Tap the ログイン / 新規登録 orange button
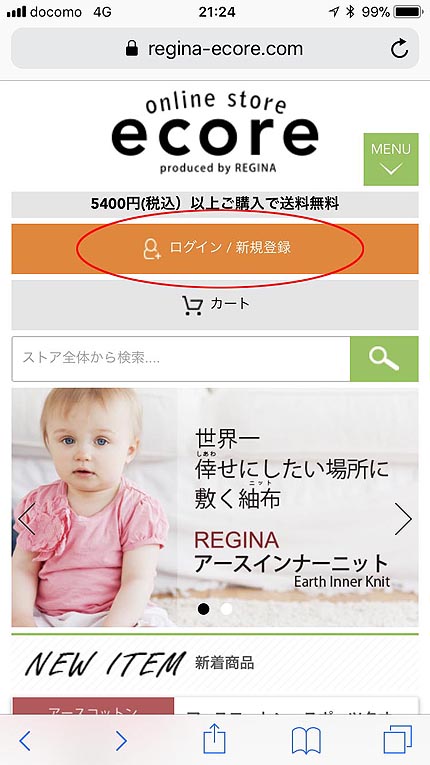 pyautogui.click(x=215, y=248)
